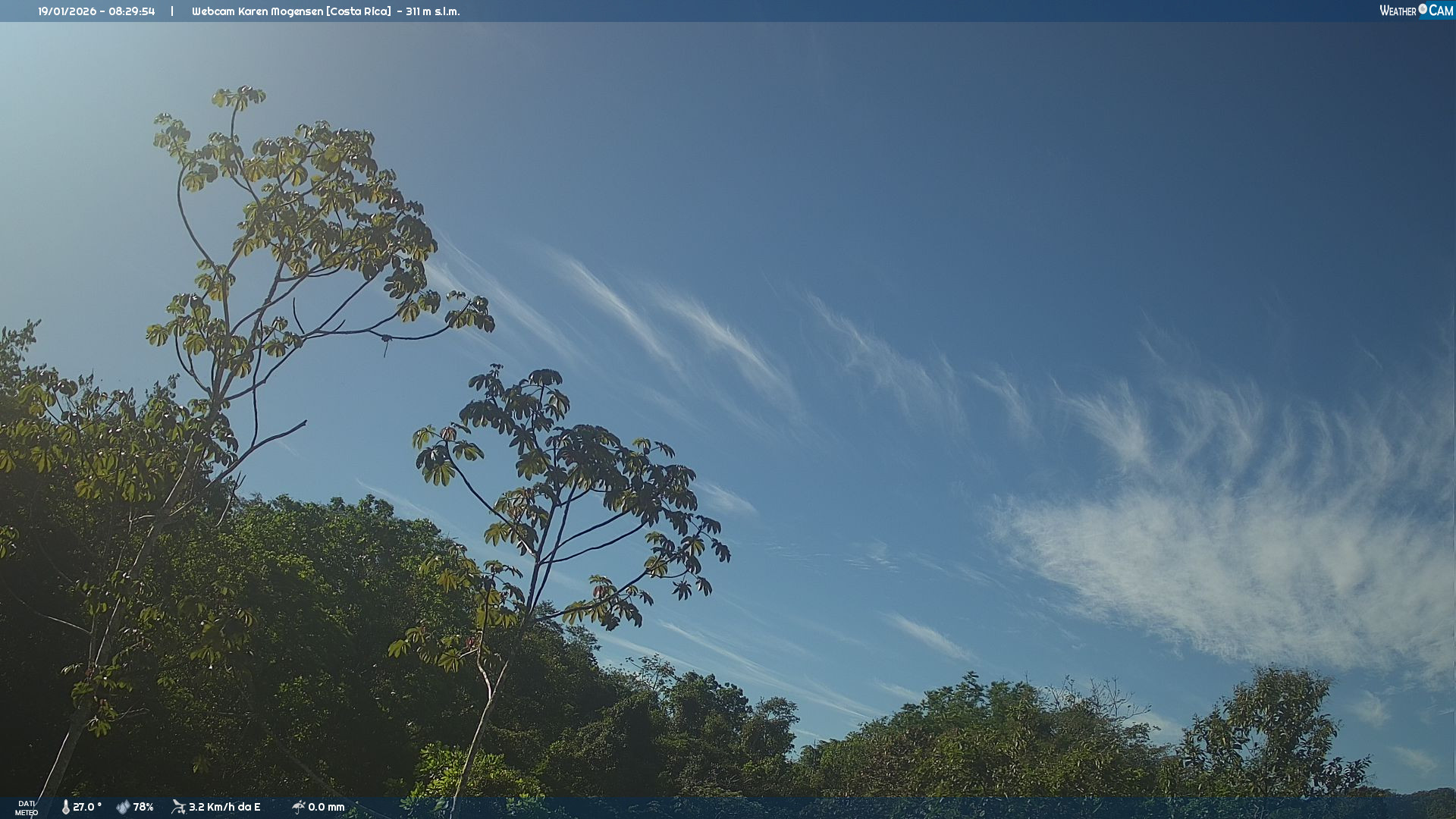Click the CAM text in the logo
The height and width of the screenshot is (819, 1456).
(x=1441, y=11)
